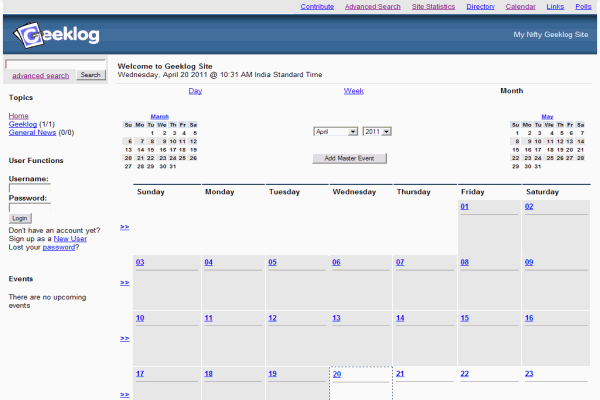Switch to Week calendar view
This screenshot has height=400, width=600.
pyautogui.click(x=354, y=91)
